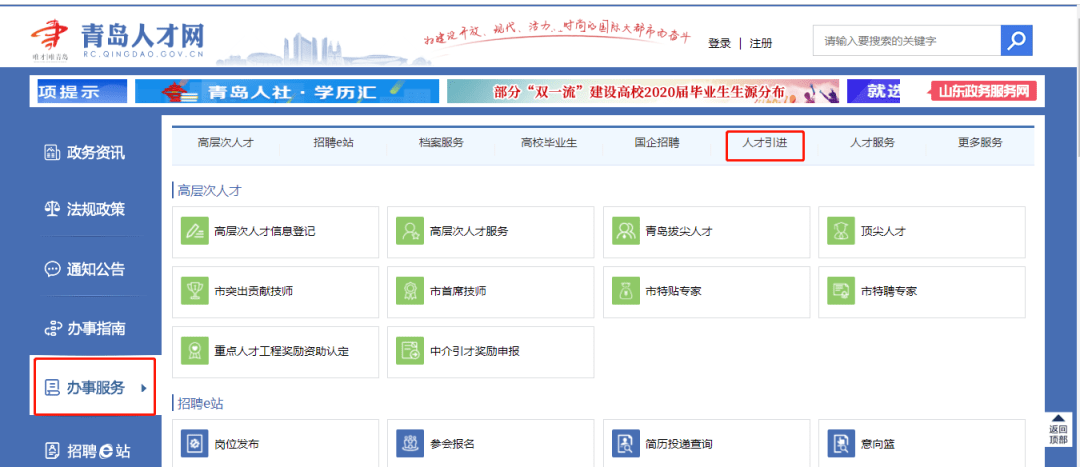This screenshot has height=467, width=1080.
Task: Click the 市首席技师 badge icon
Action: (409, 291)
